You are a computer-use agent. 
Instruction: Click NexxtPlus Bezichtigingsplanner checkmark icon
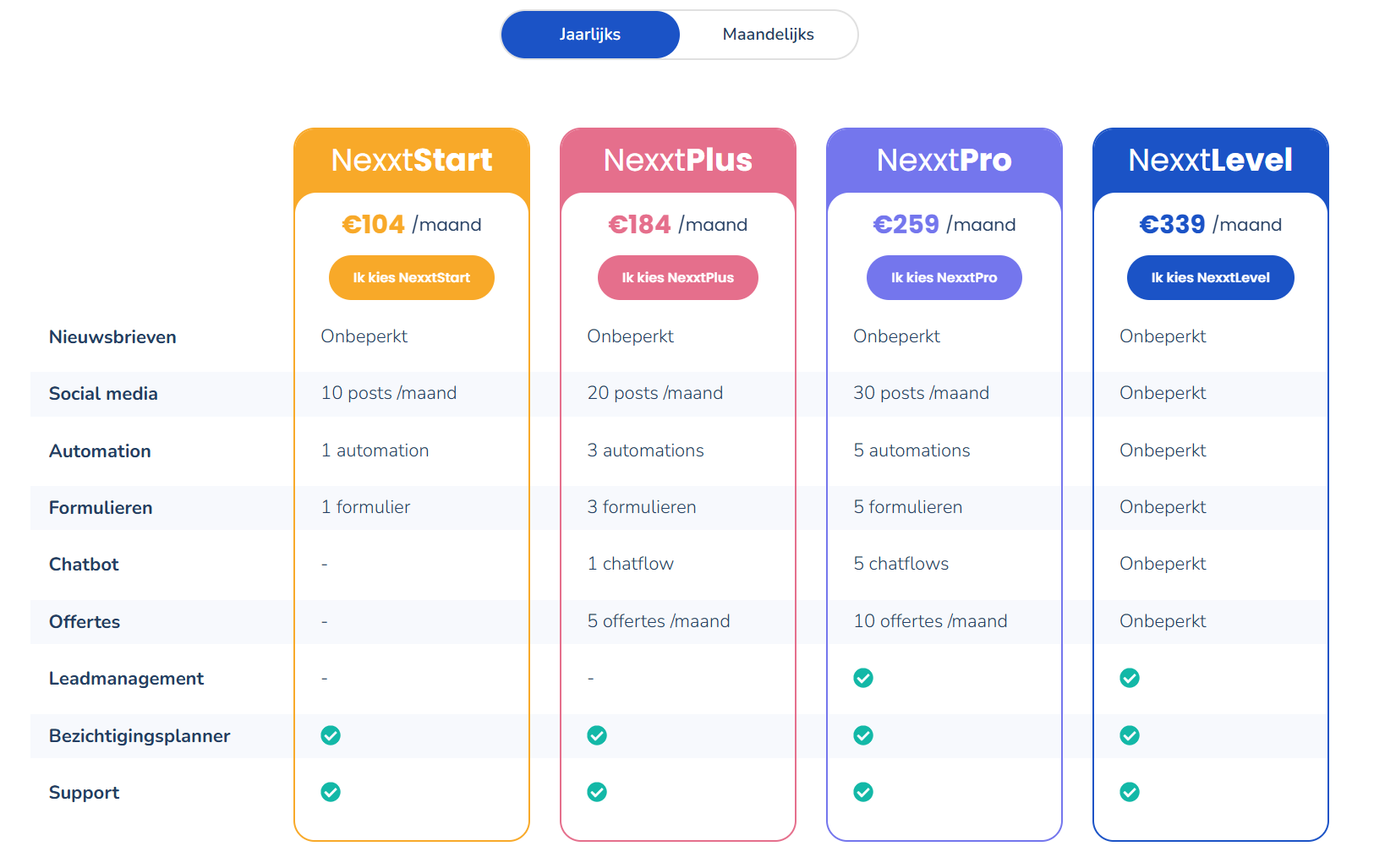pyautogui.click(x=597, y=735)
